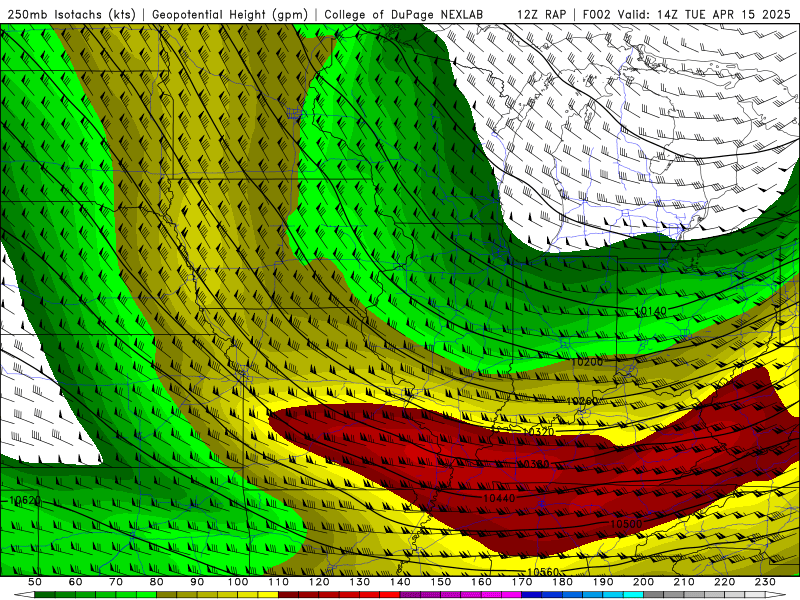Click the 110 value on the color scale
The width and height of the screenshot is (800, 600).
[279, 582]
